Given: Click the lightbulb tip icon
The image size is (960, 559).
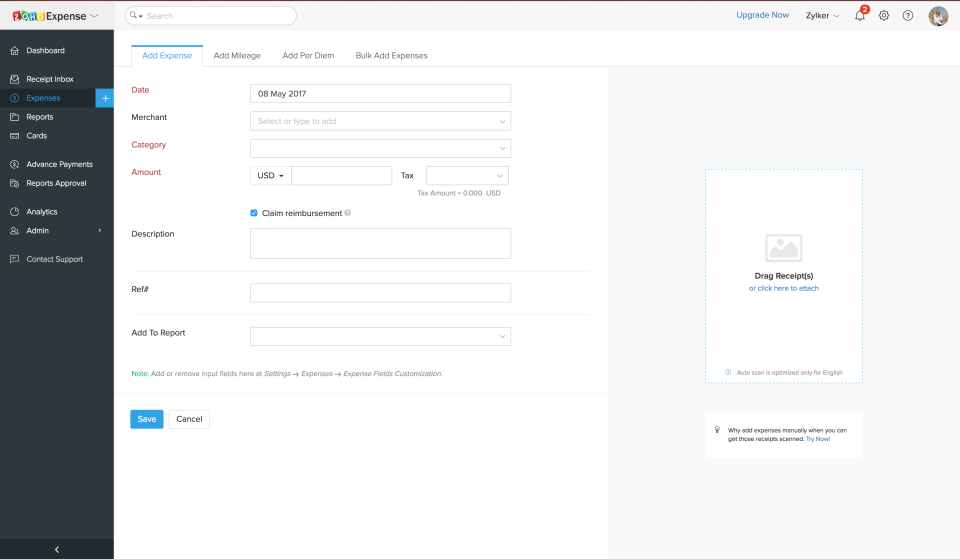Looking at the screenshot, I should pyautogui.click(x=718, y=430).
